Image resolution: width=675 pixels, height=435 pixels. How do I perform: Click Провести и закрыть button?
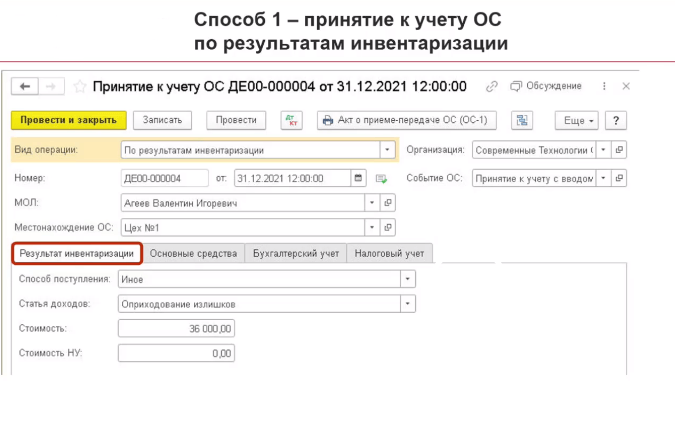[69, 120]
